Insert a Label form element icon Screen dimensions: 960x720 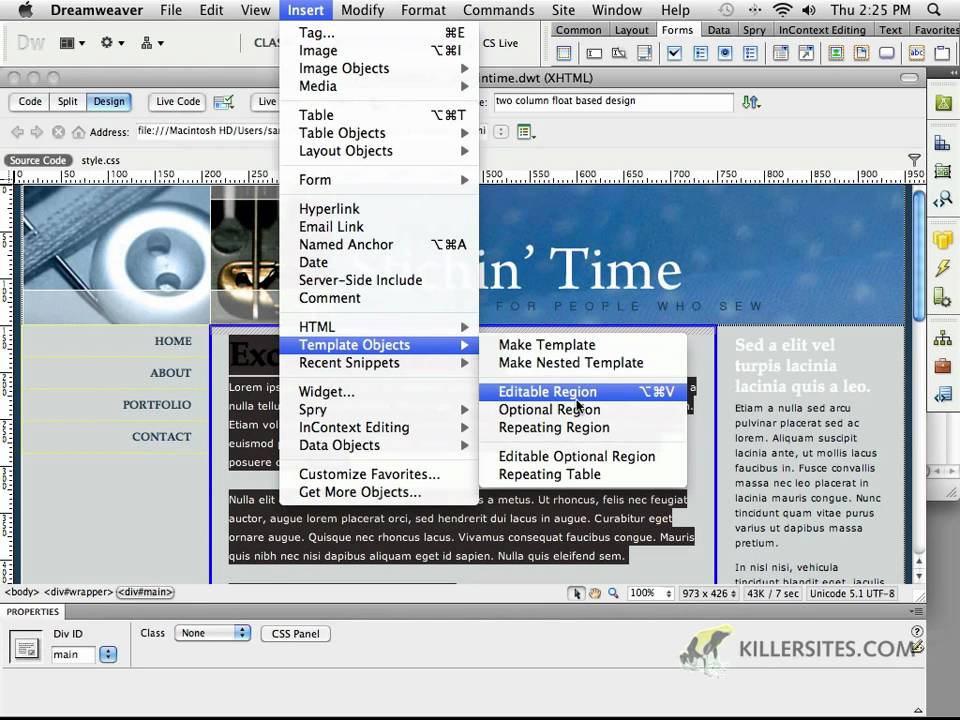pos(917,53)
